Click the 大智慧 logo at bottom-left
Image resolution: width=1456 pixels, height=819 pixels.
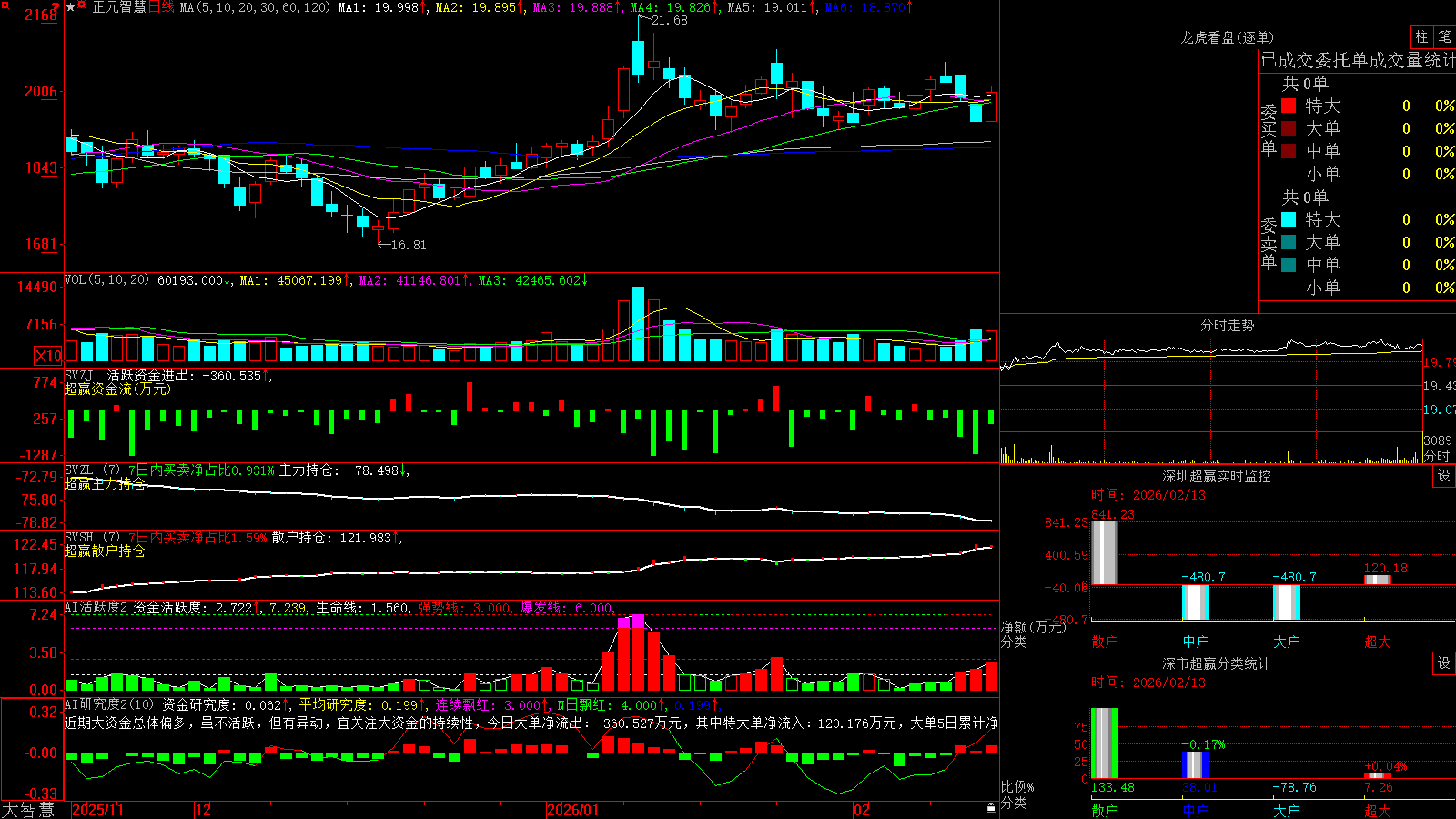click(29, 809)
